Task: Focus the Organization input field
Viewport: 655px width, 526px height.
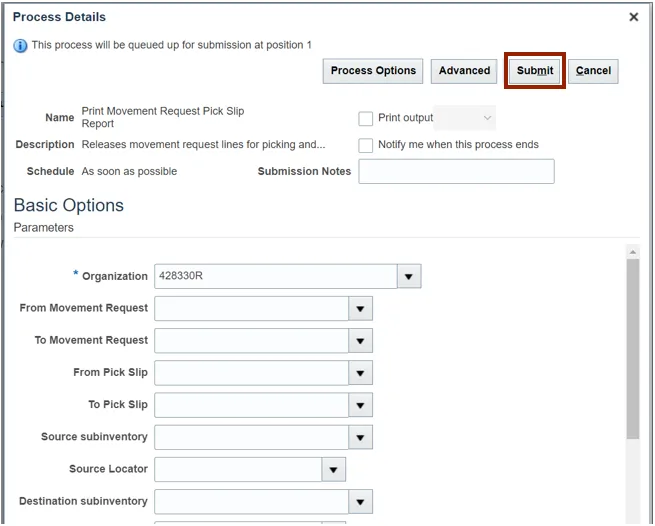Action: [x=275, y=277]
